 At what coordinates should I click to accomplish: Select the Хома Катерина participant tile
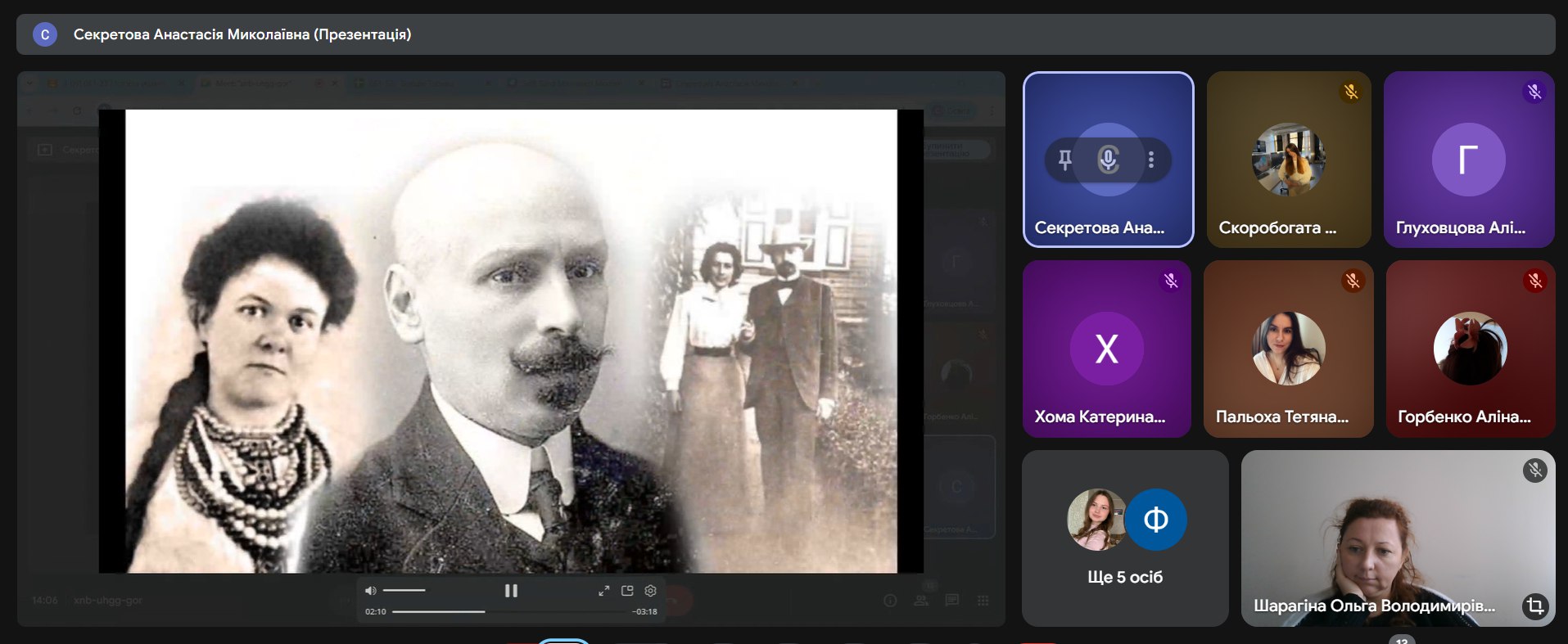click(x=1107, y=349)
